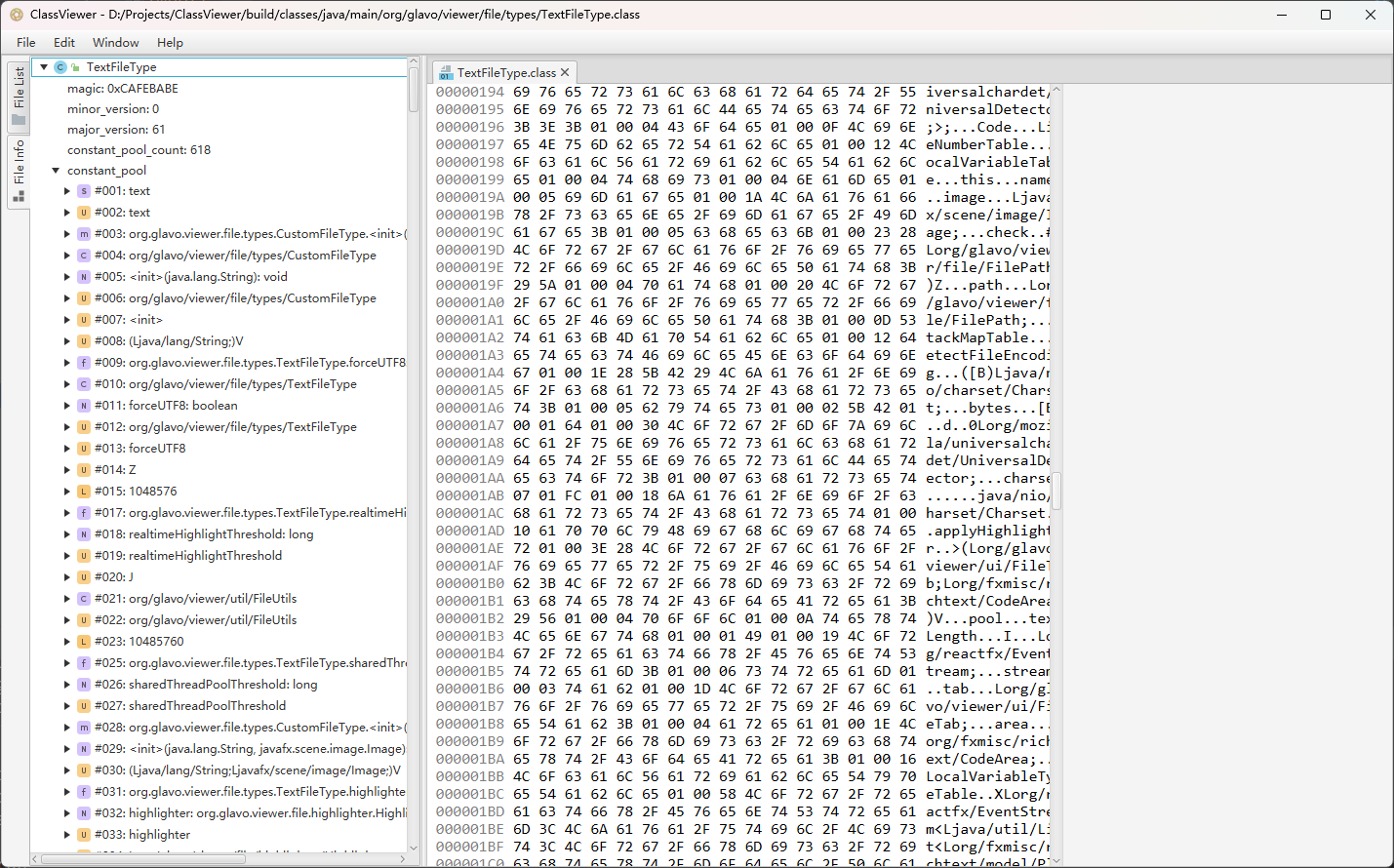
Task: Click the U icon of constant #012
Action: (x=84, y=427)
